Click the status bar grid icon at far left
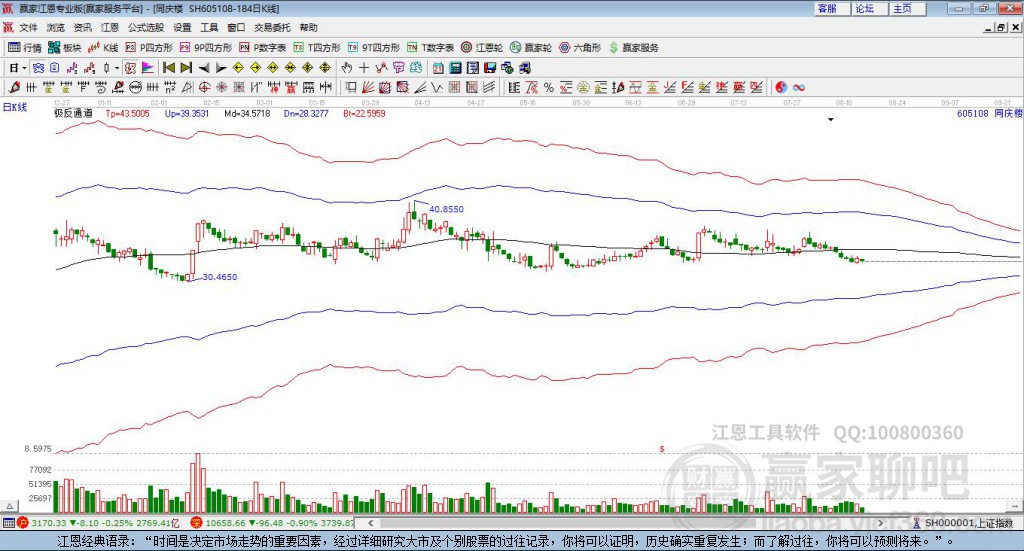 tap(8, 523)
